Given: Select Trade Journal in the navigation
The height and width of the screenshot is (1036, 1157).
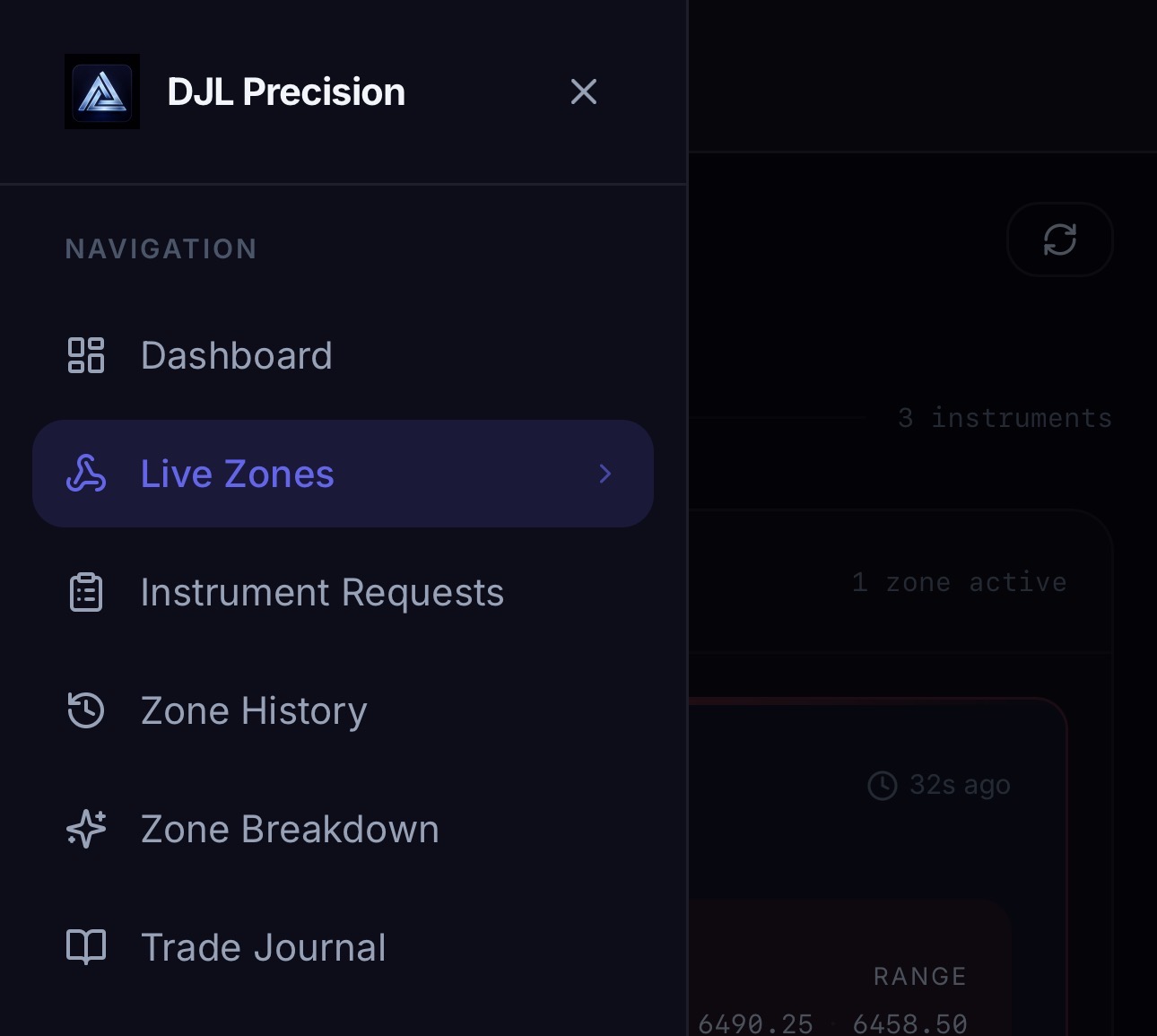Looking at the screenshot, I should pos(263,946).
